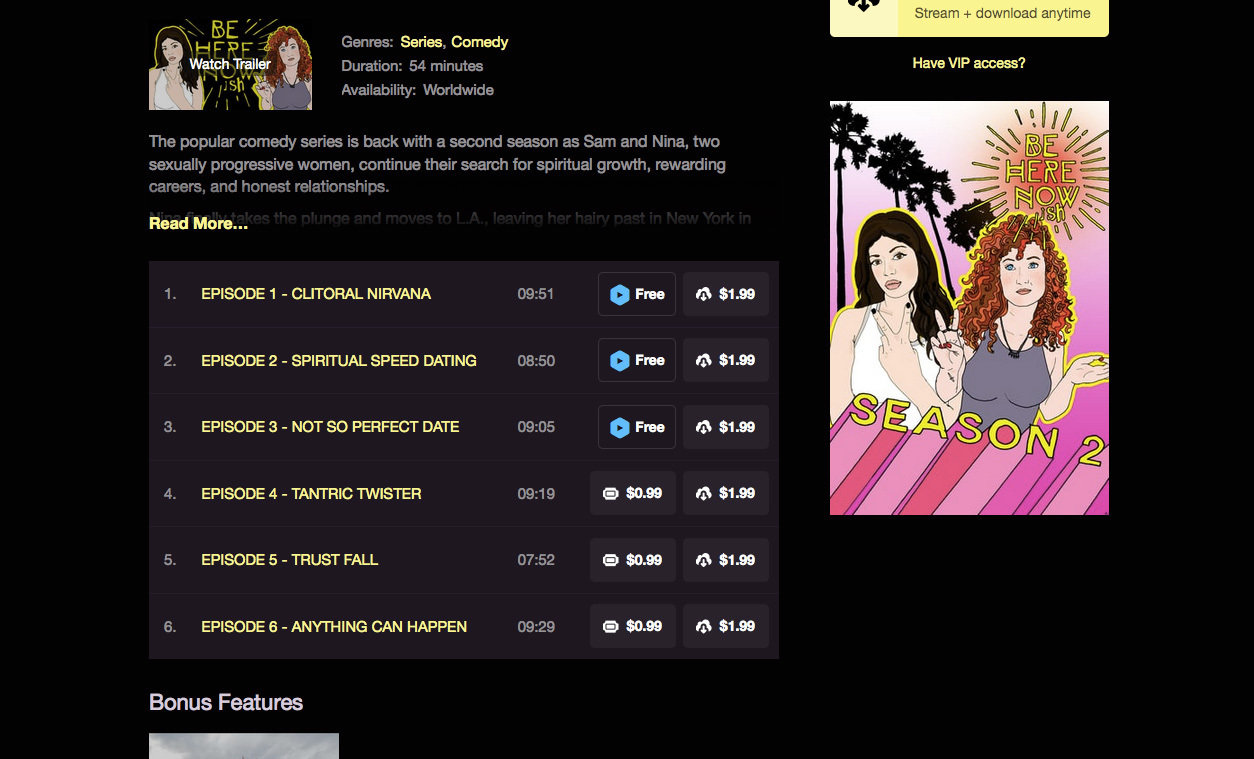This screenshot has height=759, width=1254.
Task: Click the Bonus Features heading
Action: click(x=226, y=702)
